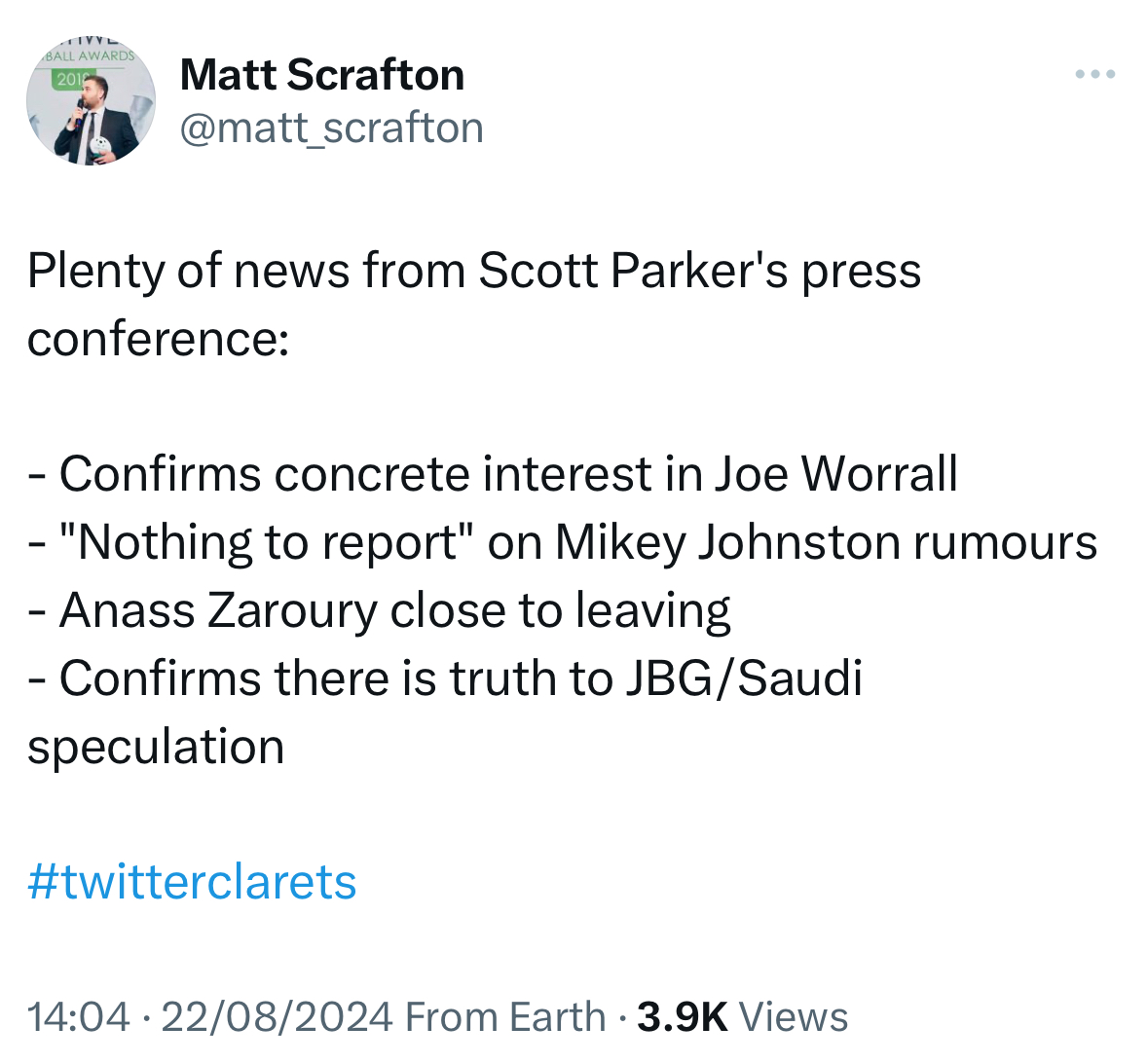
Task: Click the From Earth location label
Action: pyautogui.click(x=505, y=1017)
